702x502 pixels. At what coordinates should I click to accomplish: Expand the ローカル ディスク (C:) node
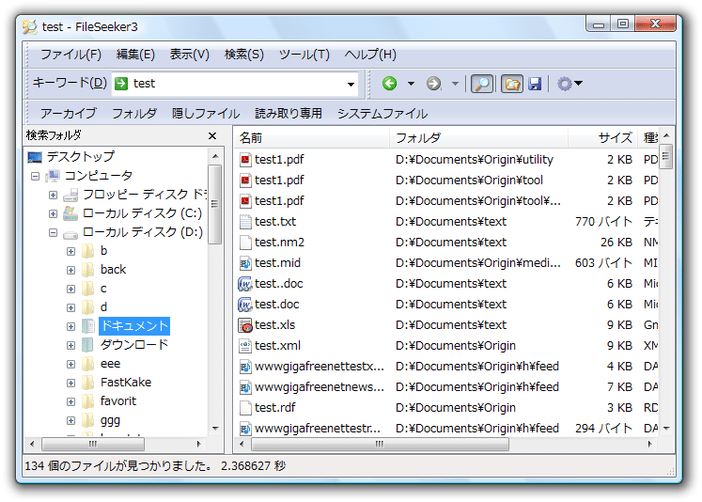click(x=53, y=214)
